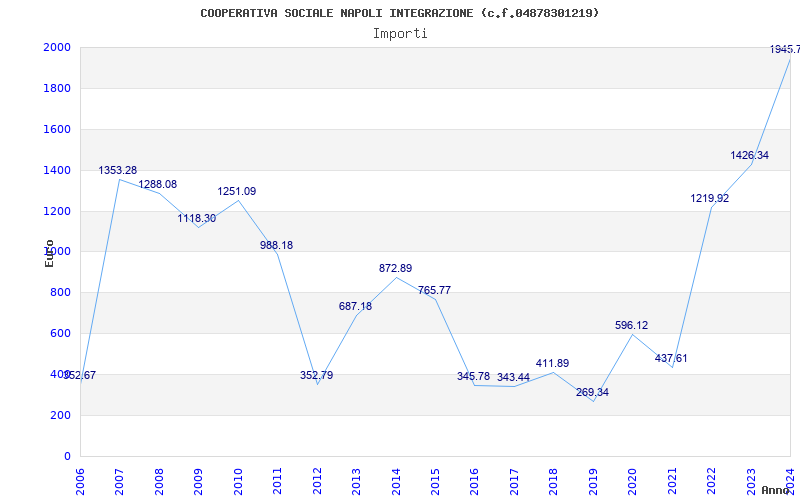Select the 687.18 data label
Viewport: 800px width, 500px height.
coord(356,307)
